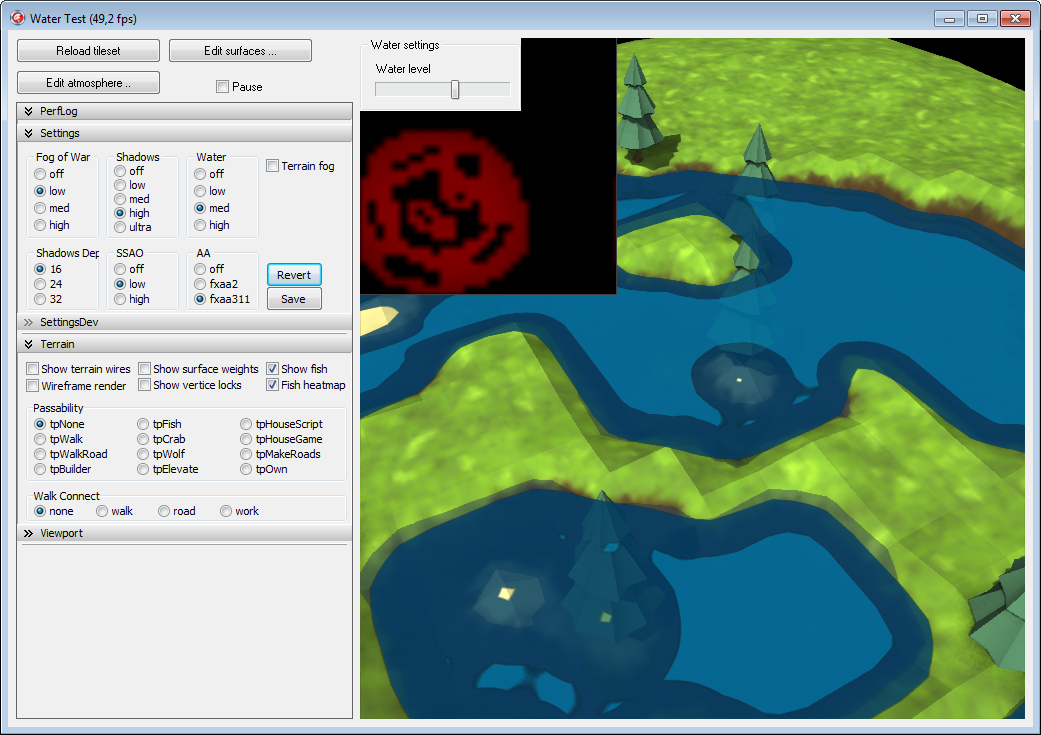Enable Terrain fog

coord(271,166)
